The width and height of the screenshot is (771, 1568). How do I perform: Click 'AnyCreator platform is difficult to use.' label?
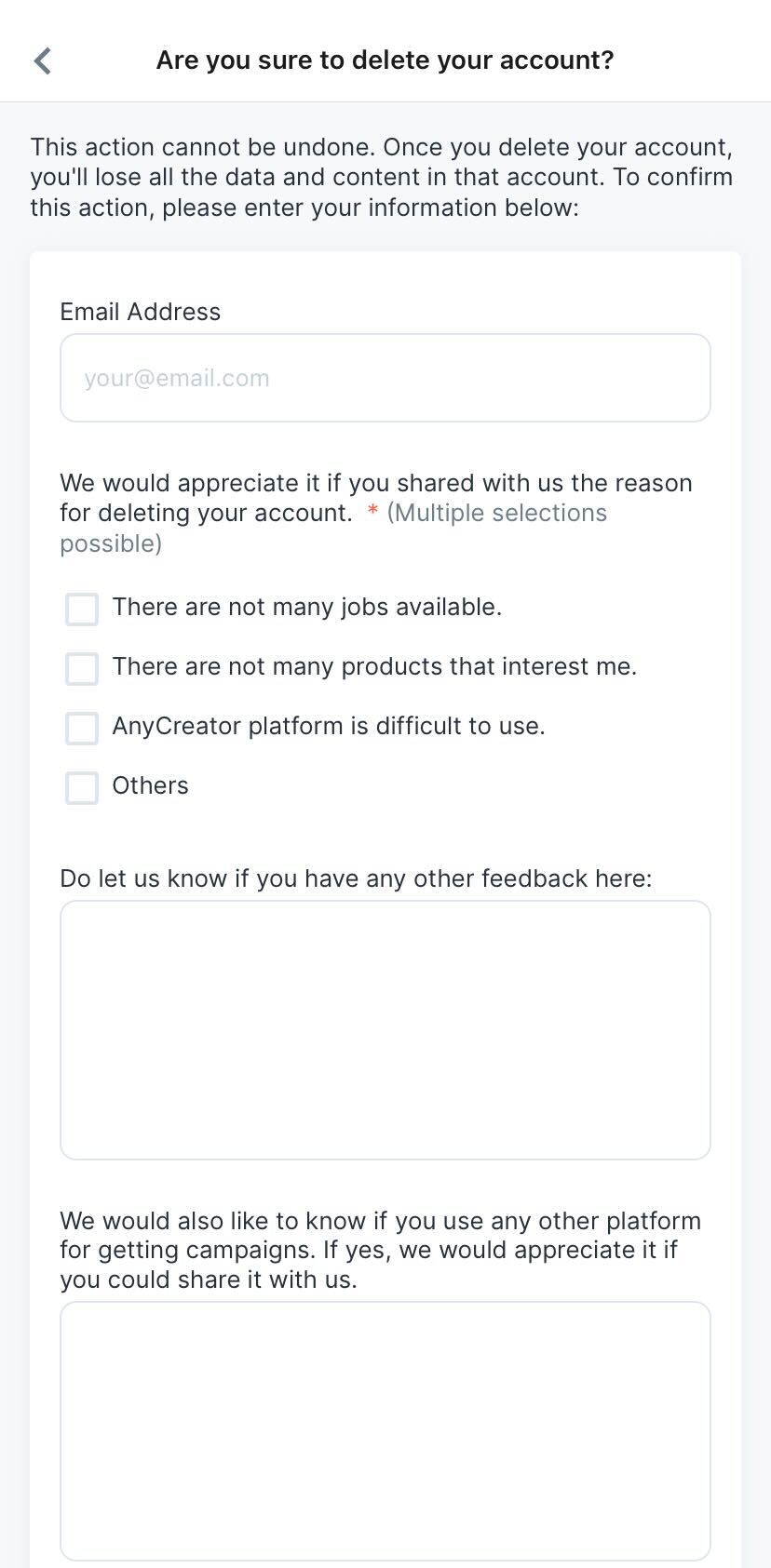pyautogui.click(x=328, y=727)
